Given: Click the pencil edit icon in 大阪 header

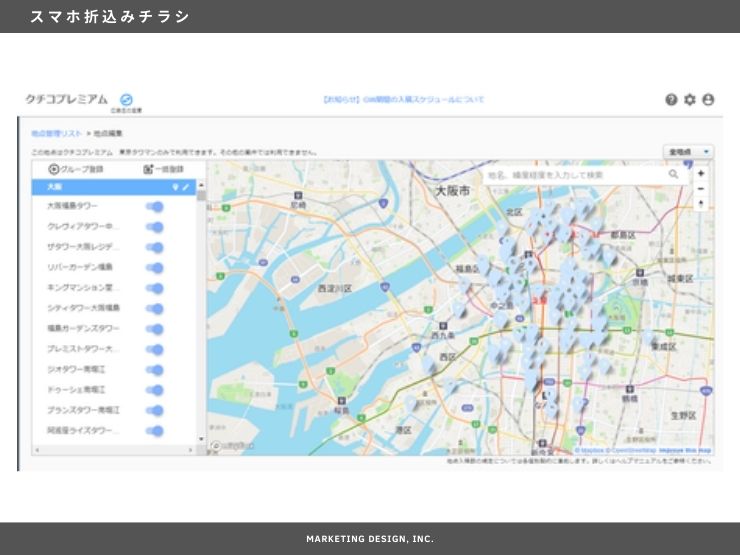Looking at the screenshot, I should 186,187.
